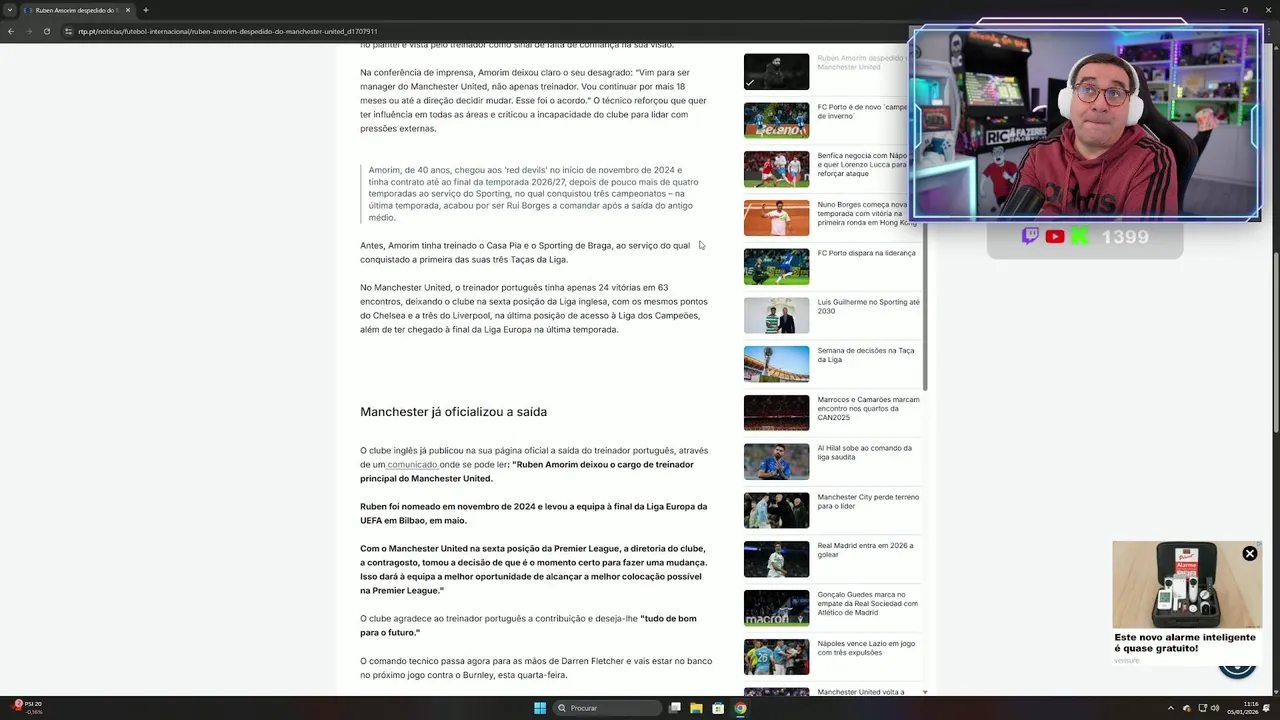Open FC Porto 'campeão de inverno' thumbnail
The height and width of the screenshot is (720, 1280).
[776, 121]
